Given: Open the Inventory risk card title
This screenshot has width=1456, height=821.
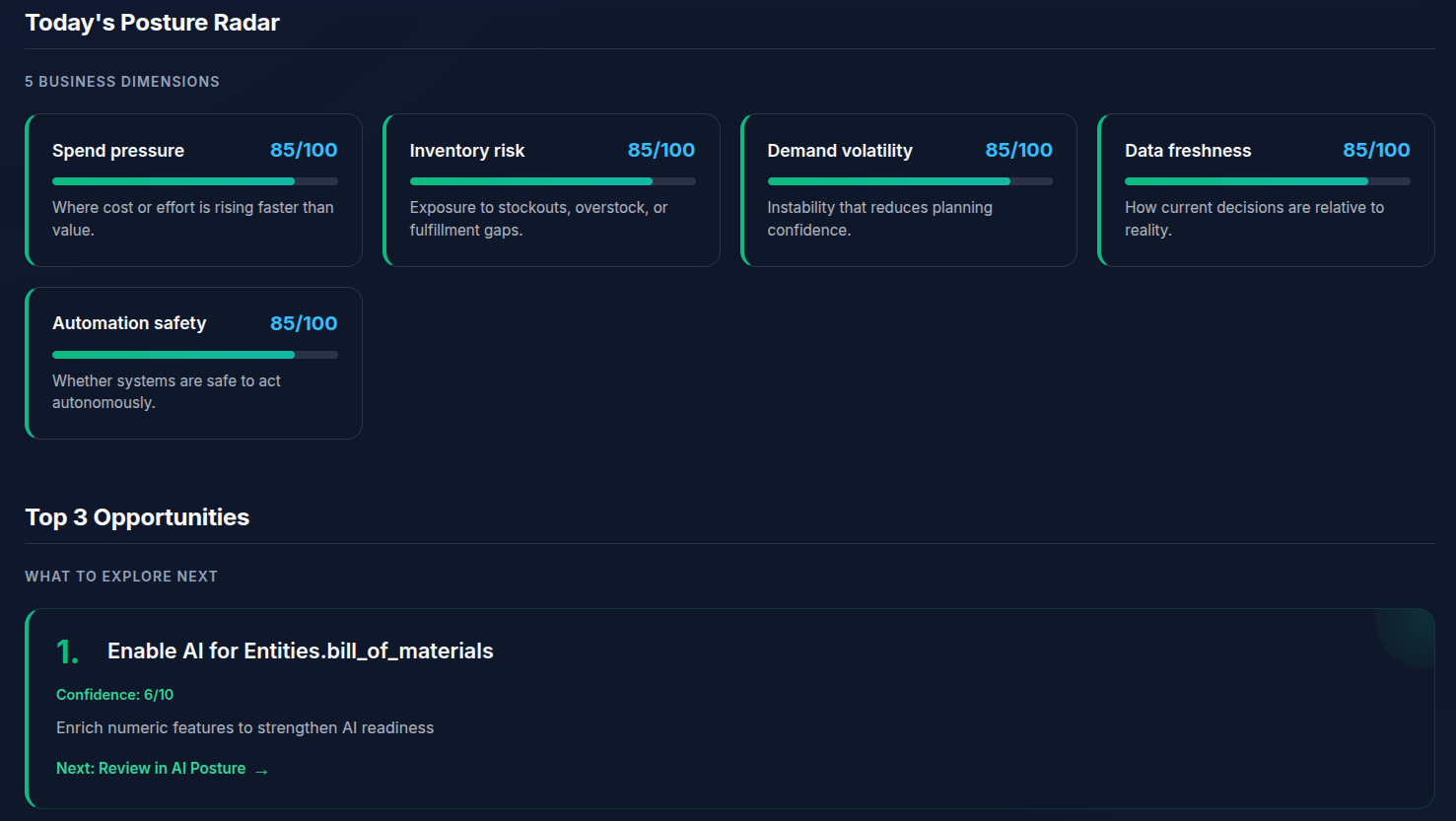Looking at the screenshot, I should [467, 151].
